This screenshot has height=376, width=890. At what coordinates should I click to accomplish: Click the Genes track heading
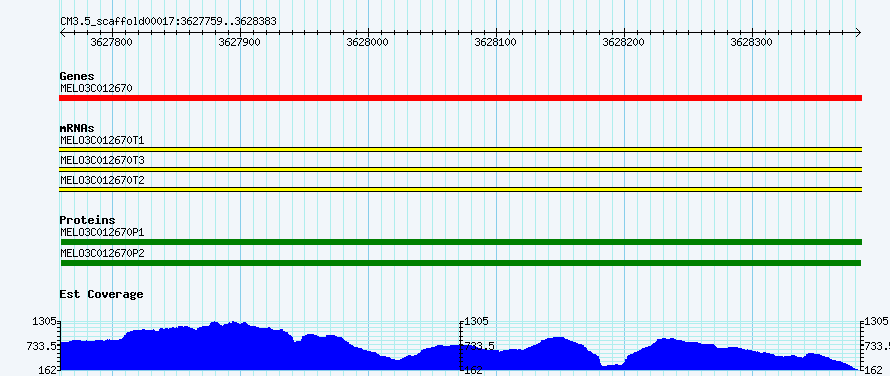click(x=77, y=76)
